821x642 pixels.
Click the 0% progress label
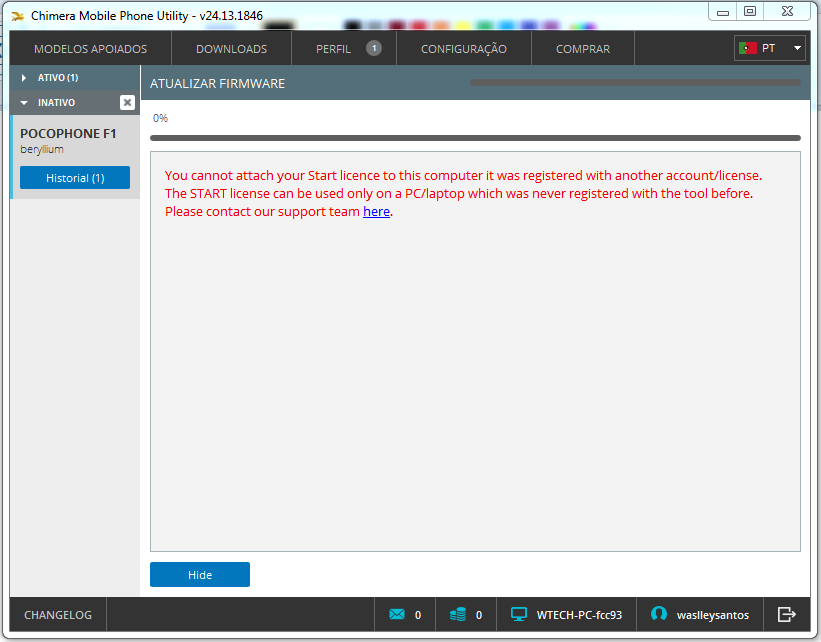160,118
